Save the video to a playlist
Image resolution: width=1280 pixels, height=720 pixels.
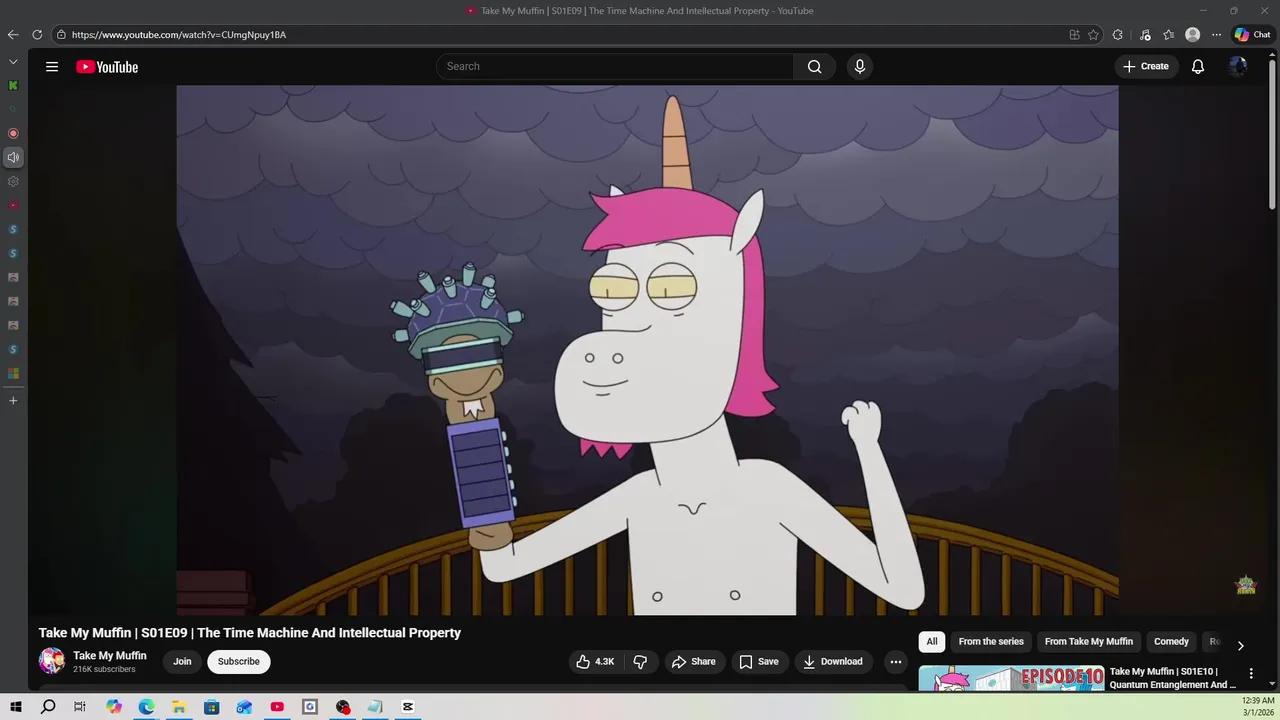[758, 661]
